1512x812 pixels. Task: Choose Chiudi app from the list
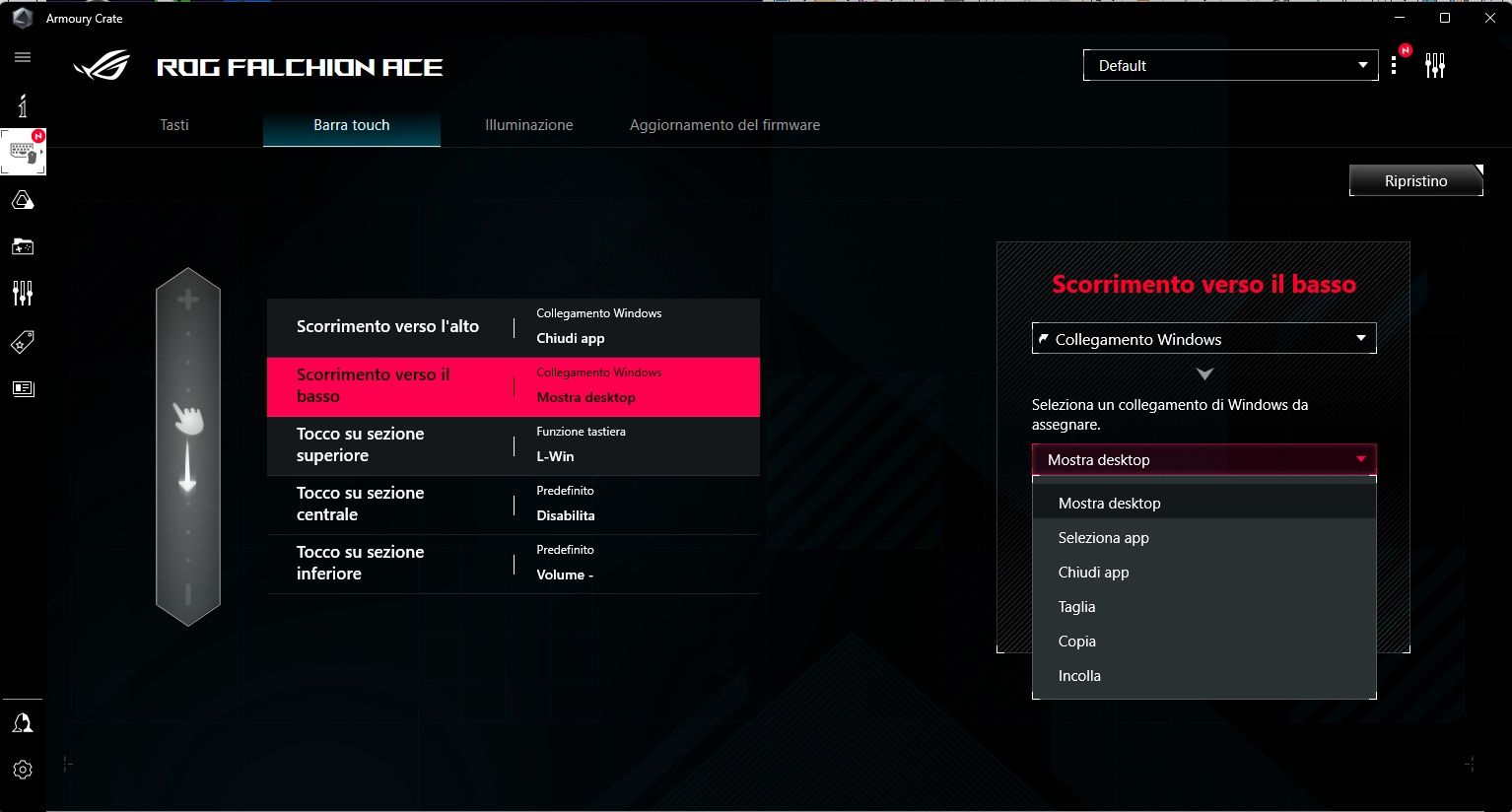point(1203,572)
